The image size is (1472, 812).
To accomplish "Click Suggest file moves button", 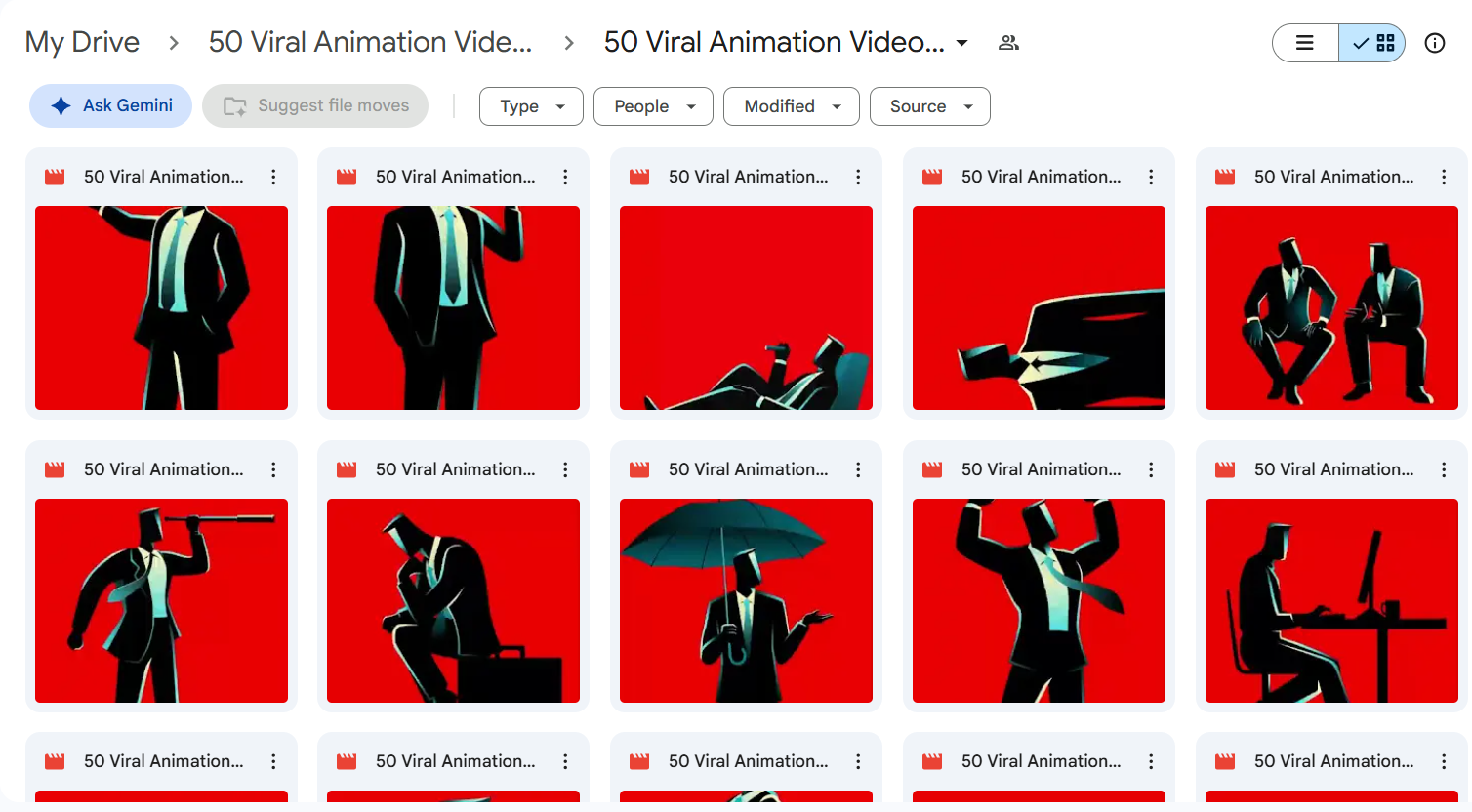I will tap(315, 105).
